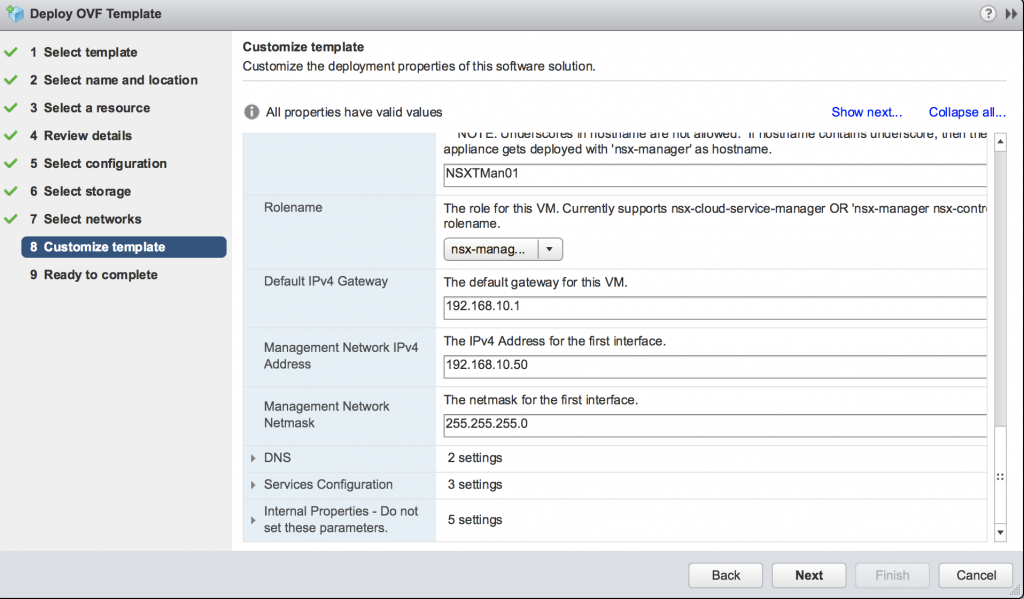Click the Default IPv4 Gateway field
Screen dimensions: 1024x599
pos(715,307)
